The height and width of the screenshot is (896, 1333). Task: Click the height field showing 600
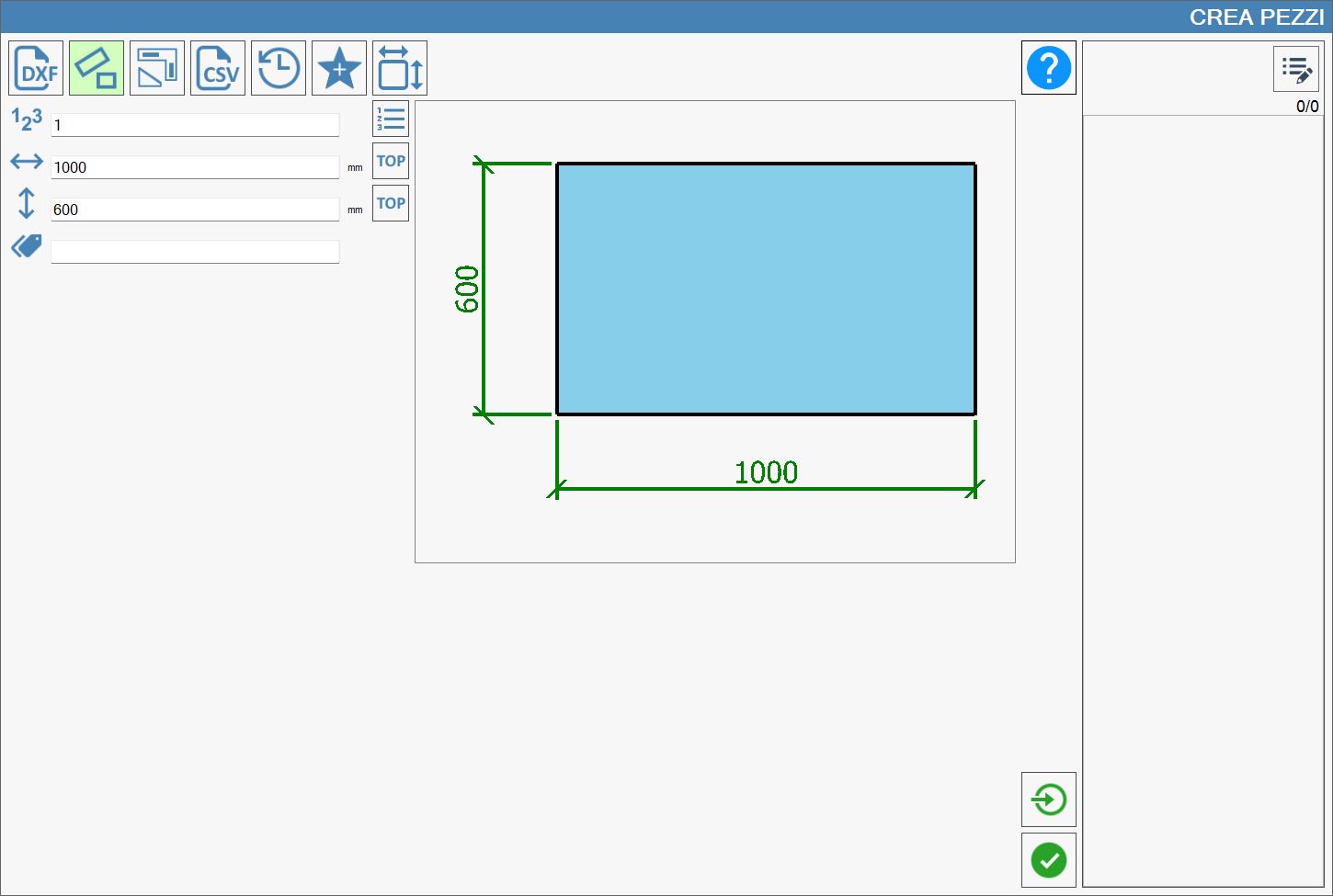[x=195, y=210]
